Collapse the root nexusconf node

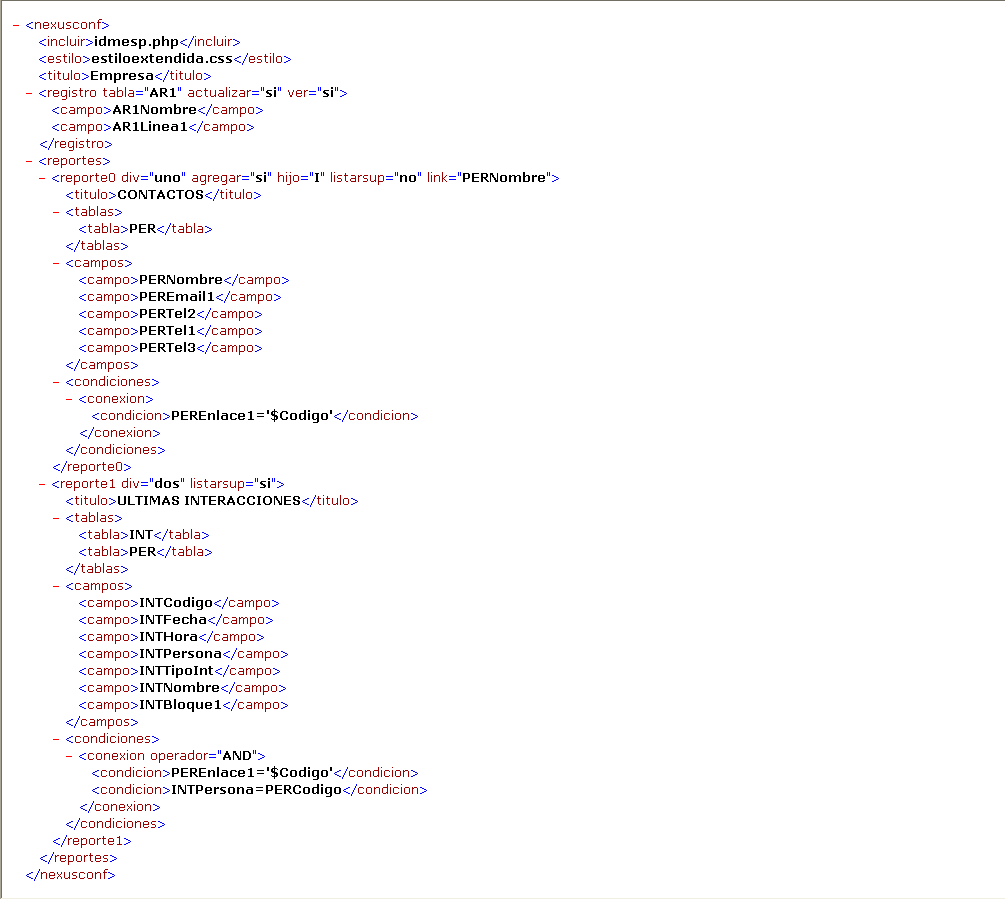point(16,24)
